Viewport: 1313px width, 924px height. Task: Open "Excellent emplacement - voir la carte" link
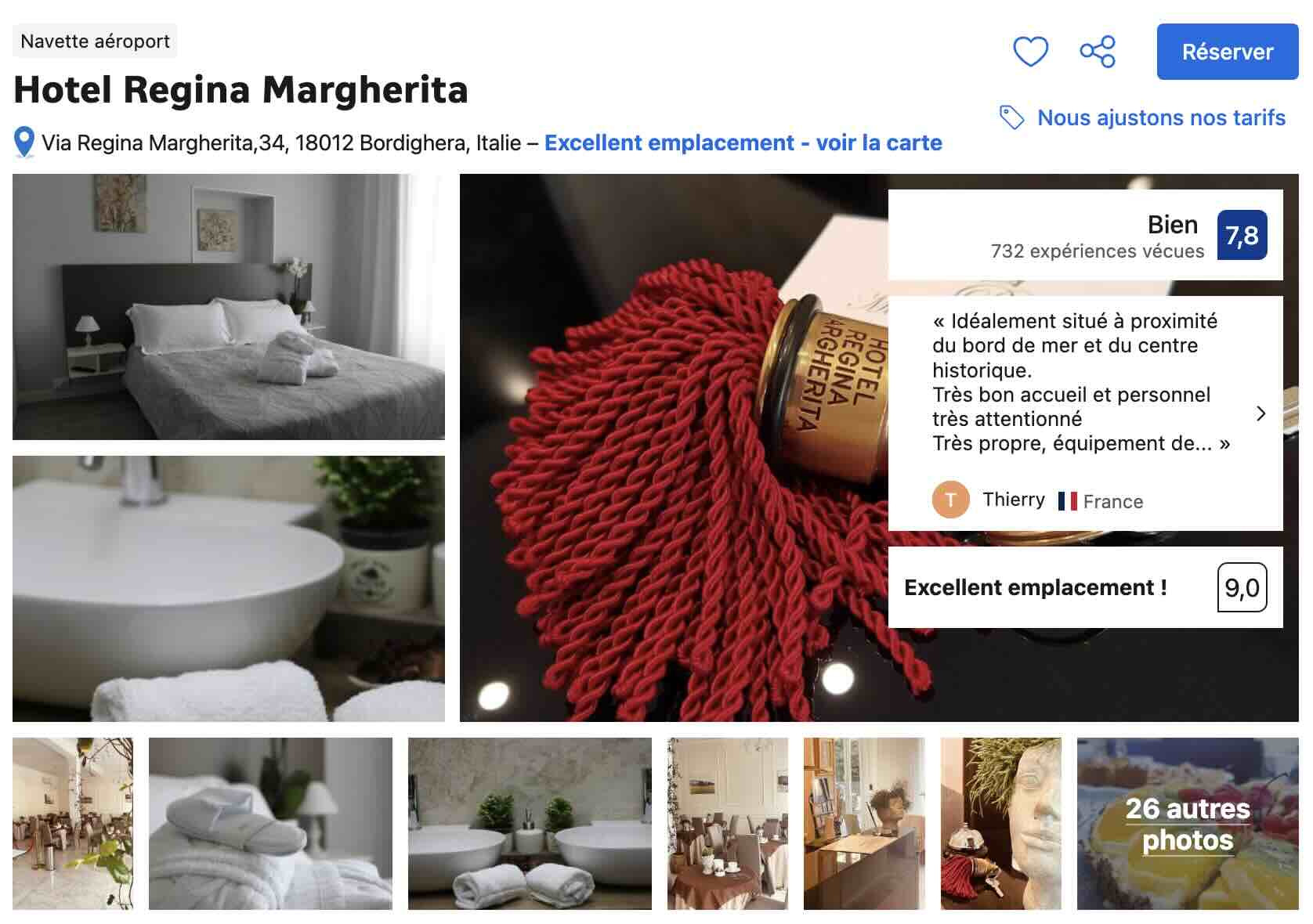tap(743, 143)
